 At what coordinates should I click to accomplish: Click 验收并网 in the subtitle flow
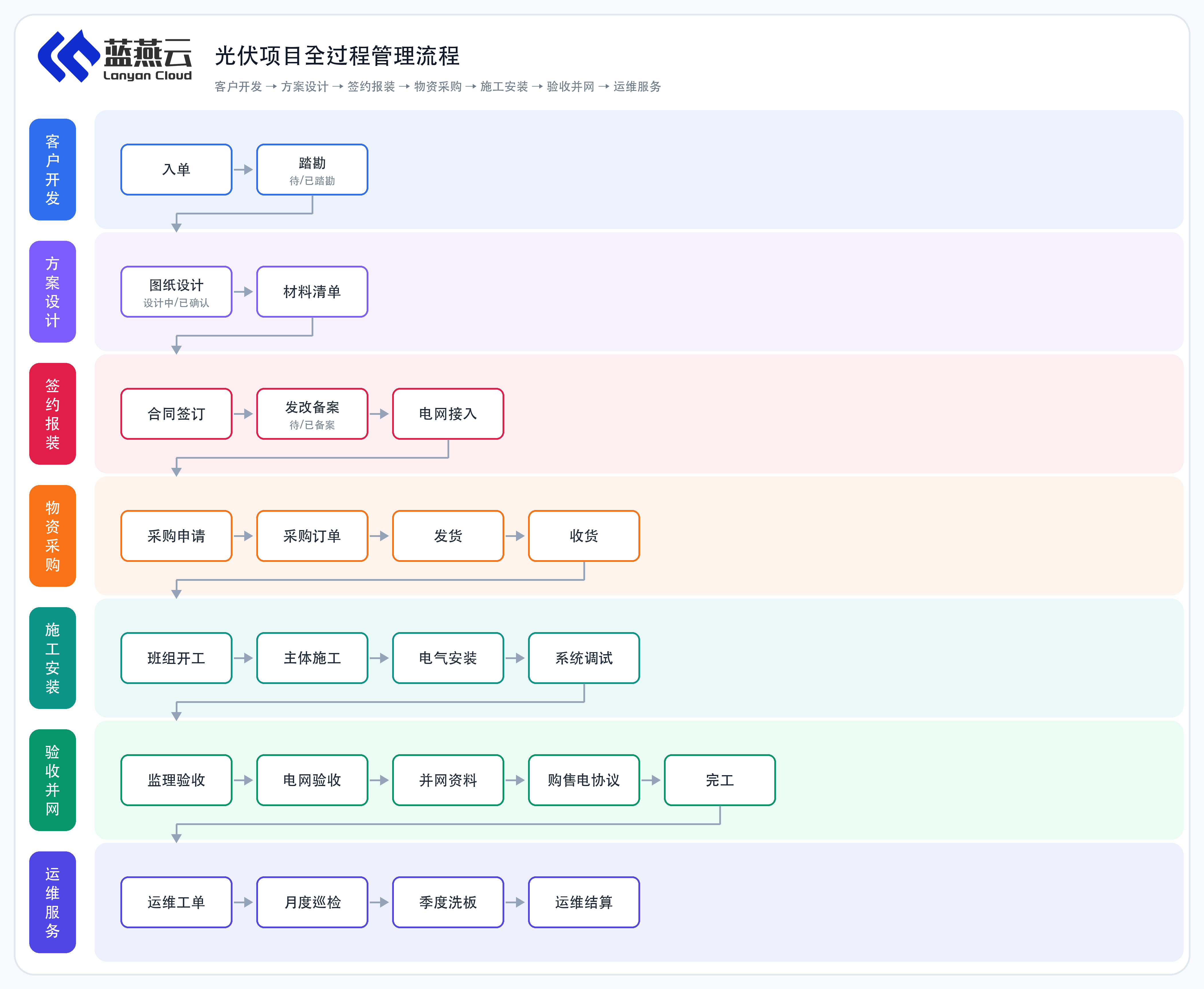tap(571, 87)
